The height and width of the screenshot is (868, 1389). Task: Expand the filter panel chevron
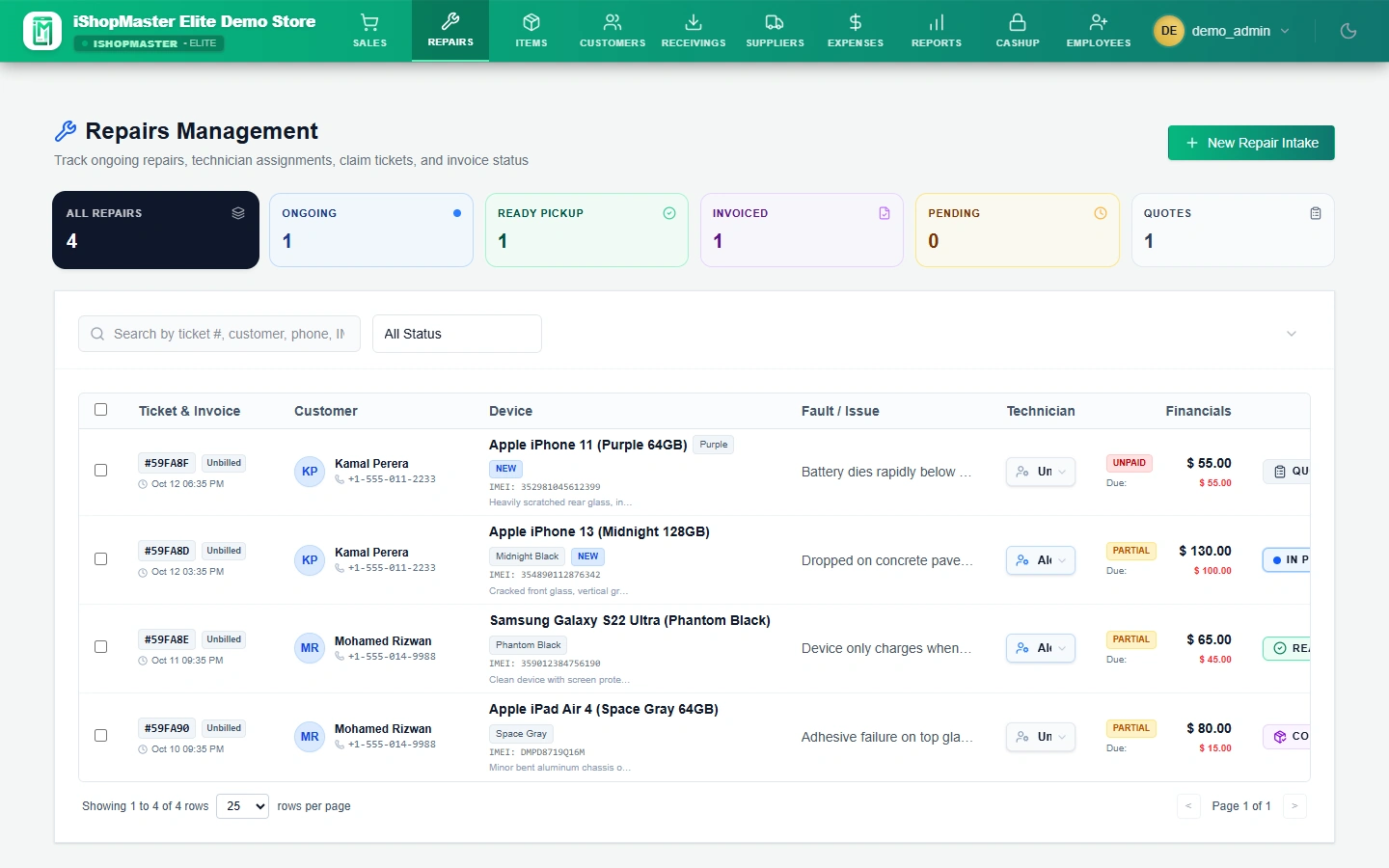[1292, 334]
